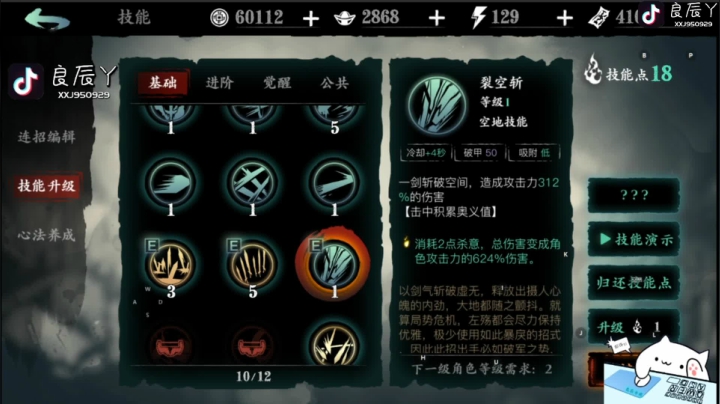
Task: Select the crossed slashes skill icon
Action: (x=253, y=182)
